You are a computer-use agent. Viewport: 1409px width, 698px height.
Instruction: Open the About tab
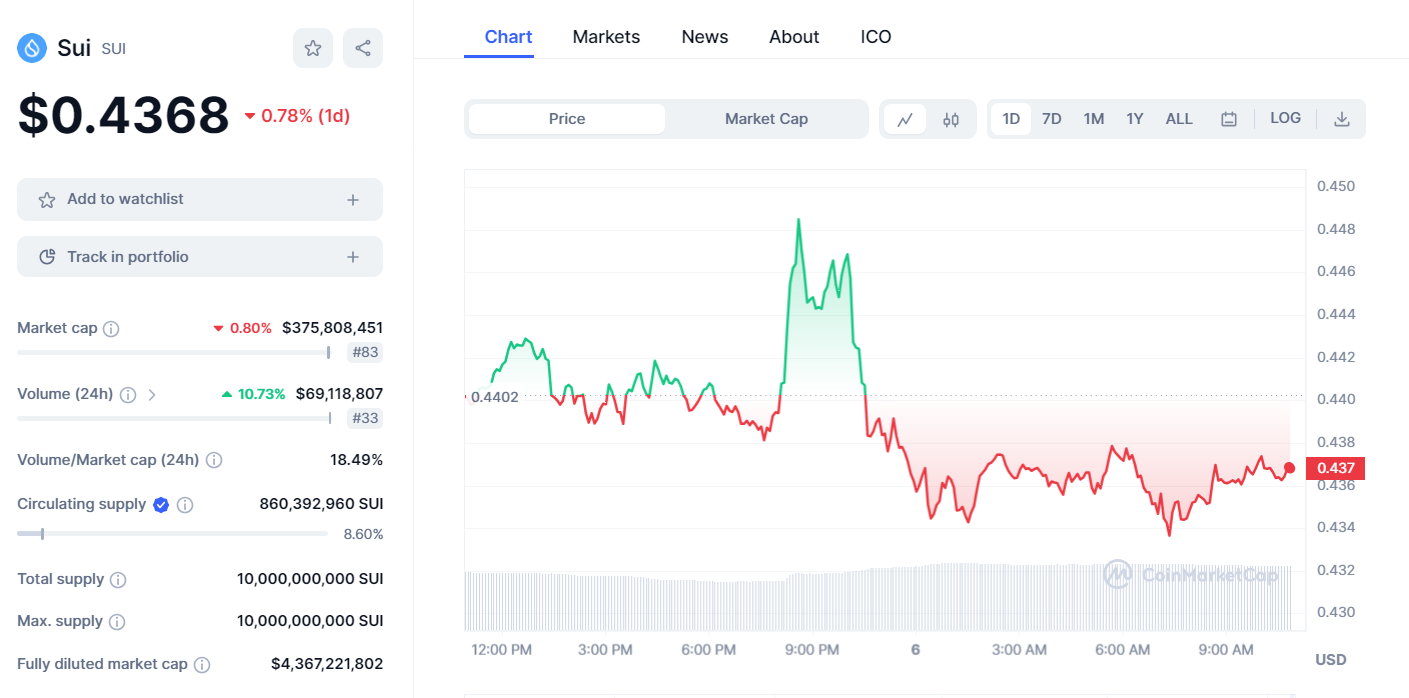coord(794,37)
